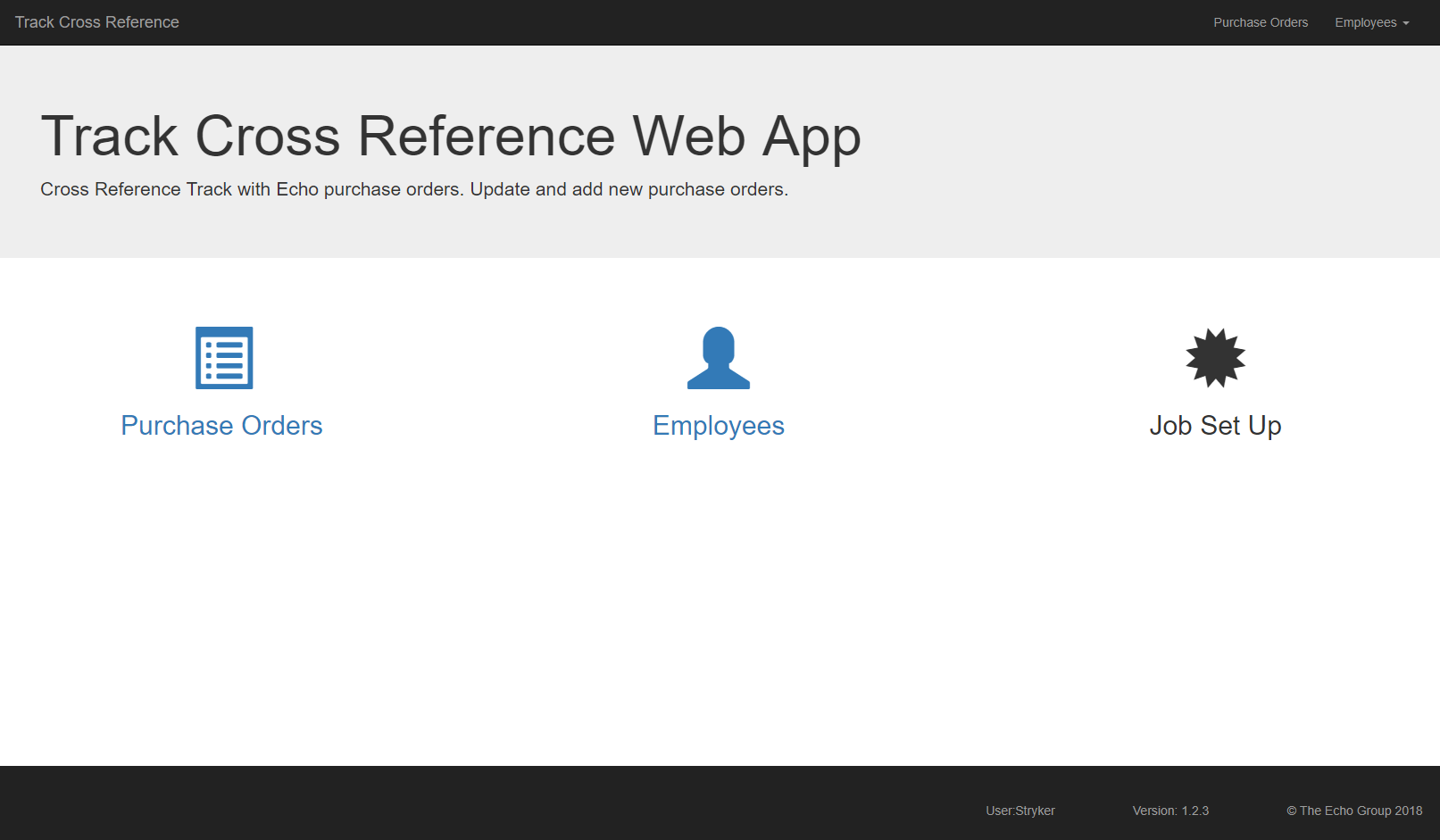Click the blue silhouette icon above Employees
Viewport: 1440px width, 840px height.
click(719, 358)
